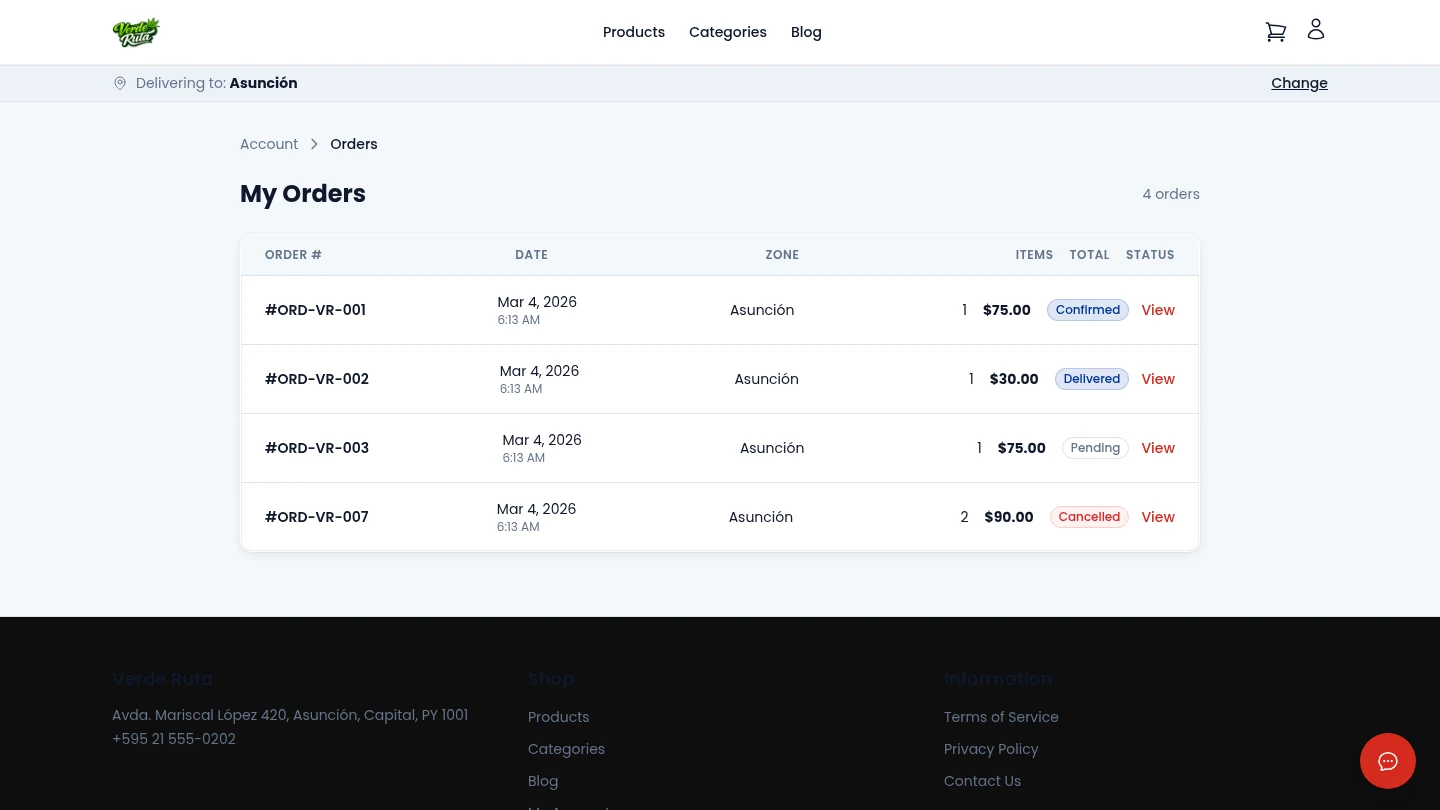1440x810 pixels.
Task: Open Privacy Policy in footer
Action: 990,749
